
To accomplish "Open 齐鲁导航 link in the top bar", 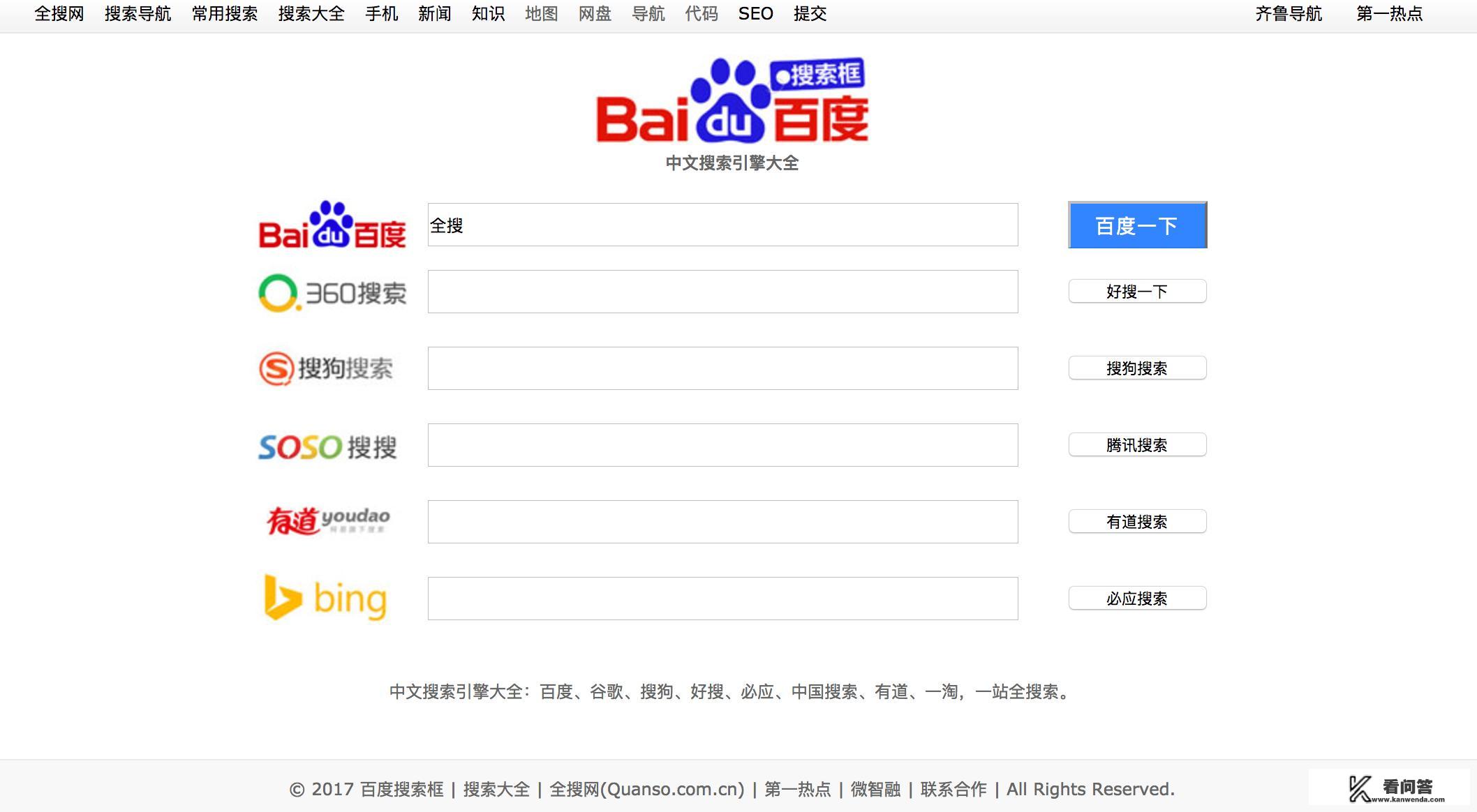I will pos(1289,14).
